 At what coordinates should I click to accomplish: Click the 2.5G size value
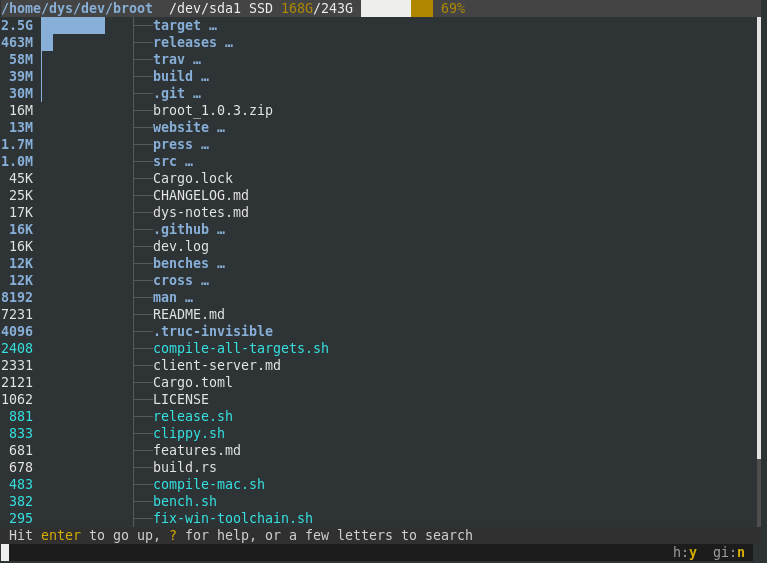(17, 25)
